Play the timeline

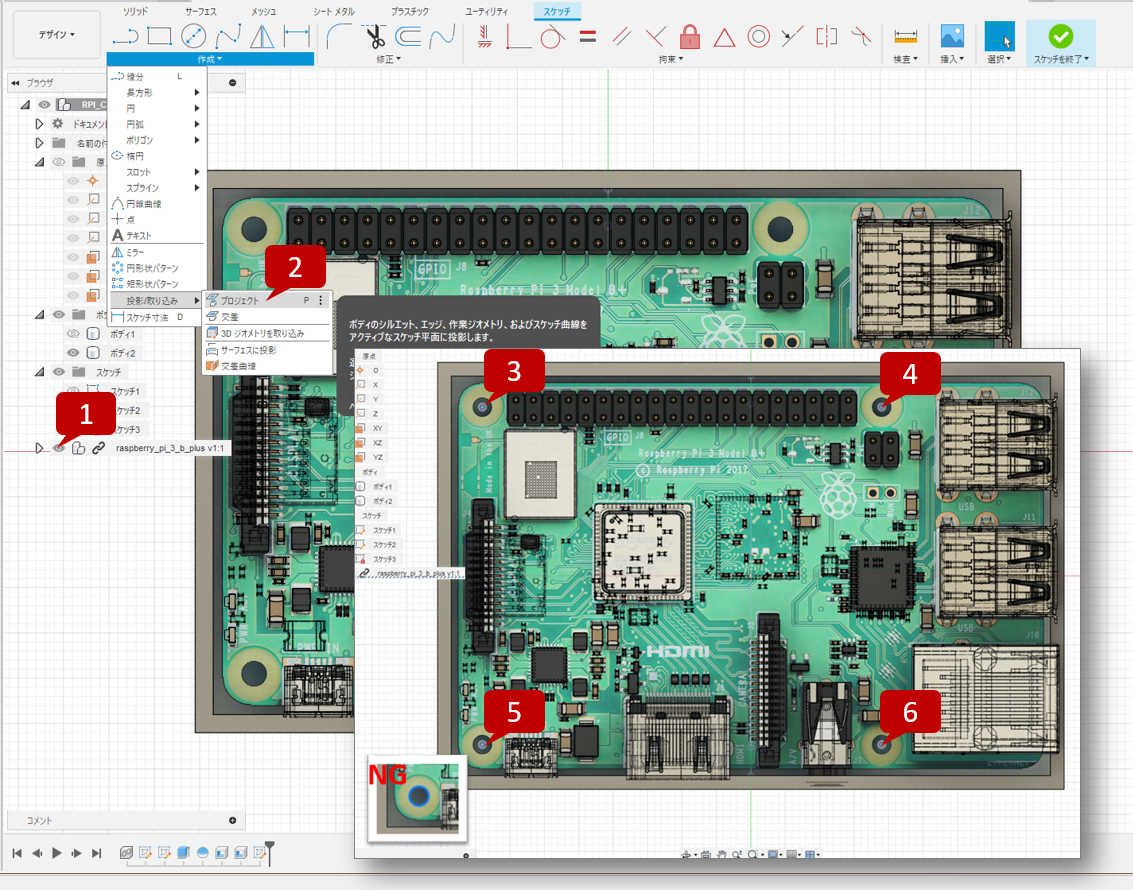(56, 853)
